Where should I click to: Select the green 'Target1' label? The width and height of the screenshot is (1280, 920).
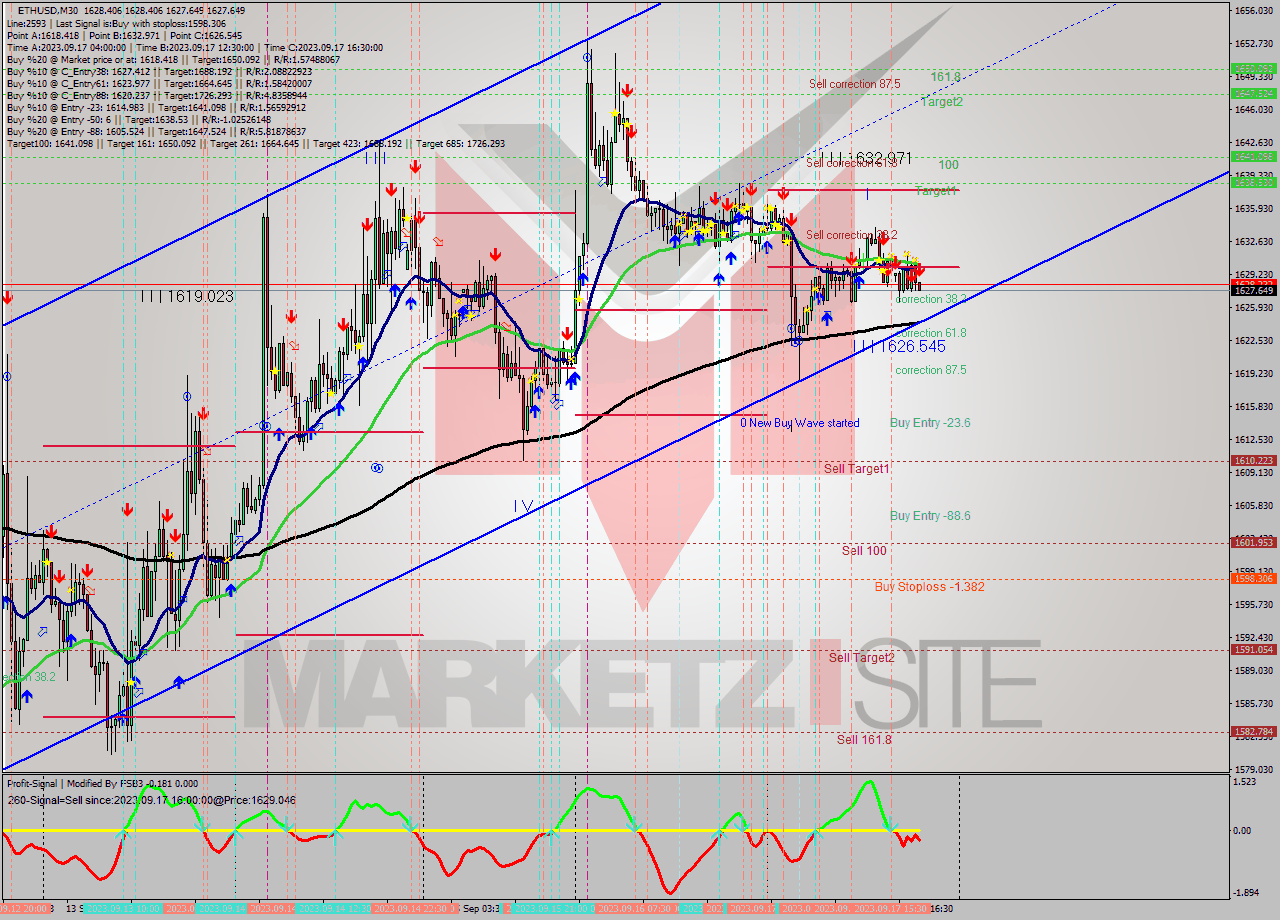coord(936,190)
